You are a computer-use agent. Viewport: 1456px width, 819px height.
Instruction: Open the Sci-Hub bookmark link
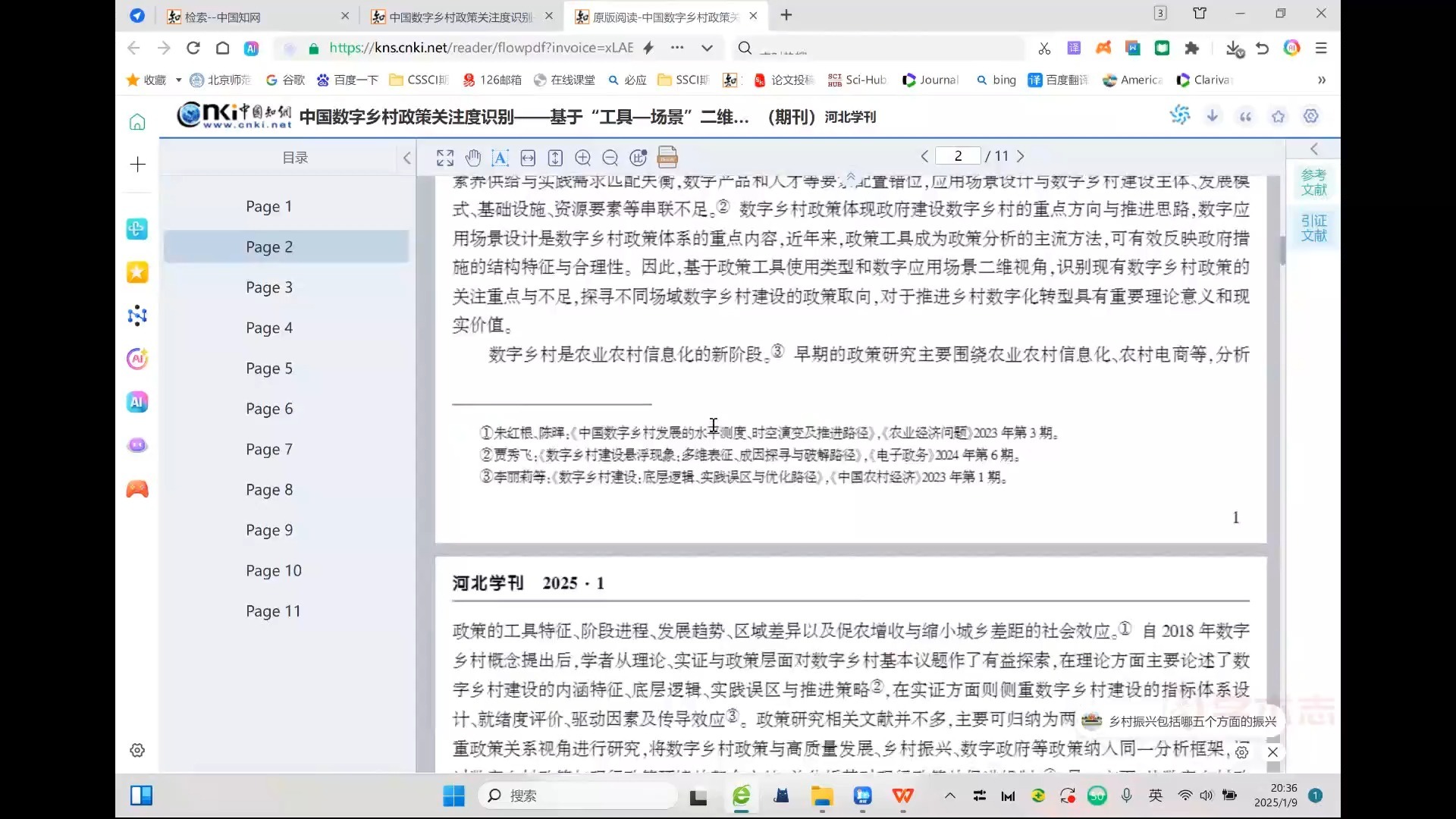click(857, 80)
